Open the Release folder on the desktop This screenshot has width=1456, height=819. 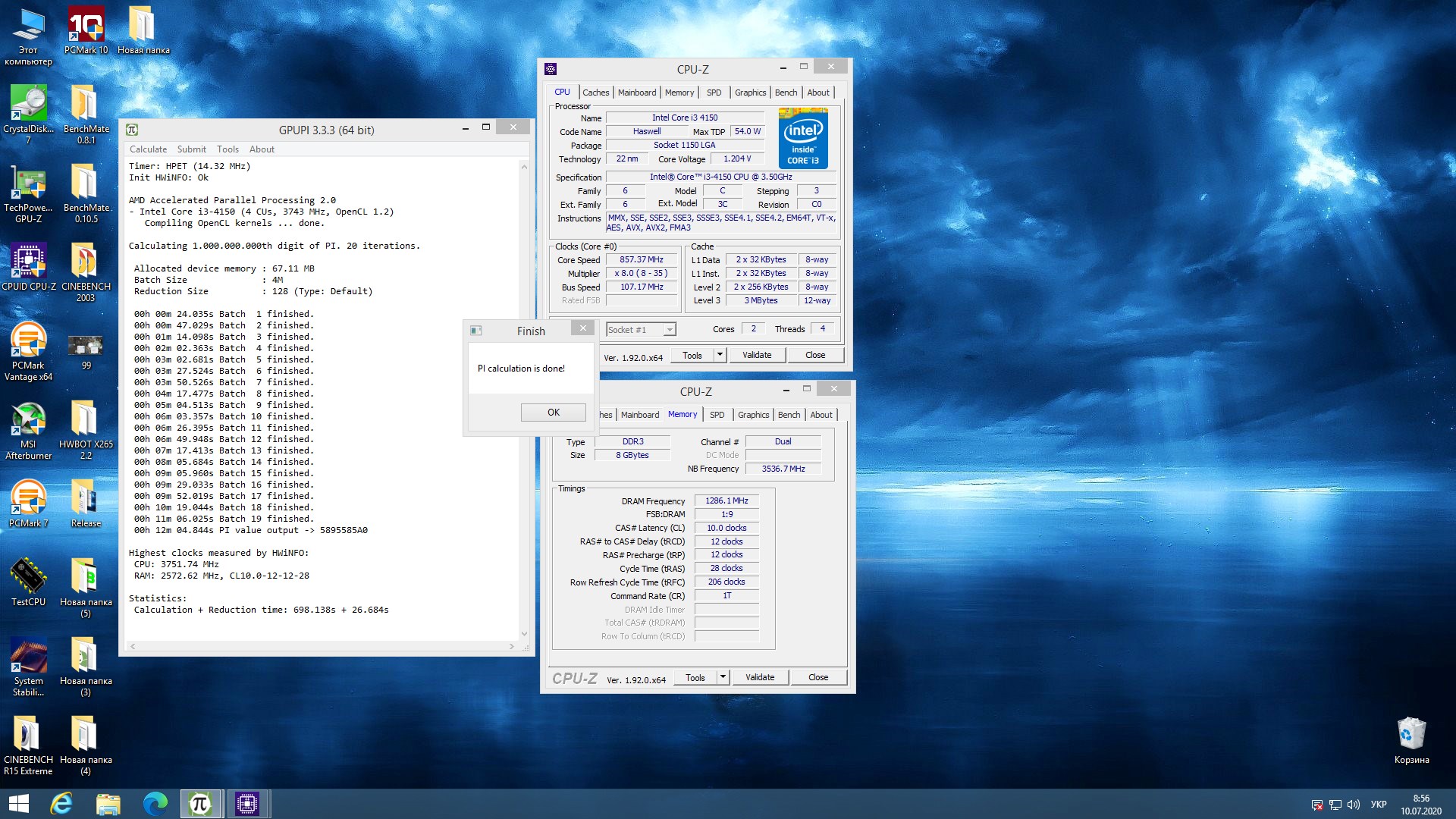(86, 503)
